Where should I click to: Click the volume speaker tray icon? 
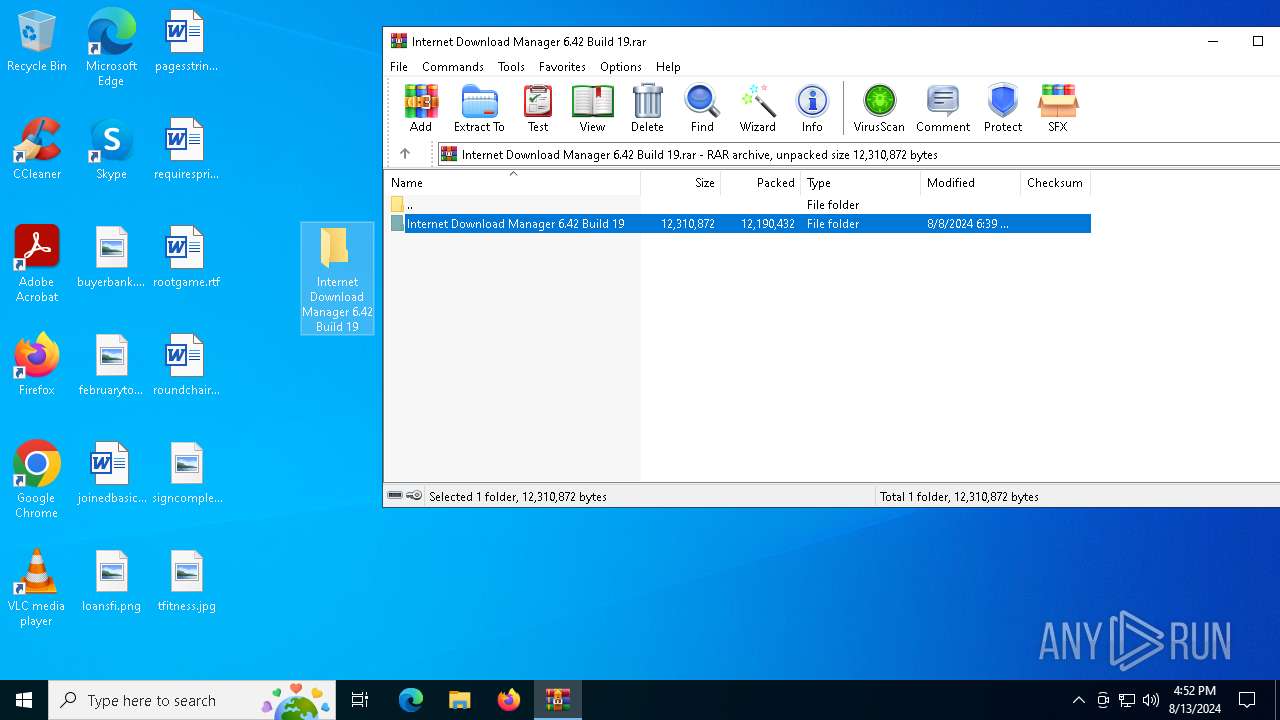point(1151,700)
